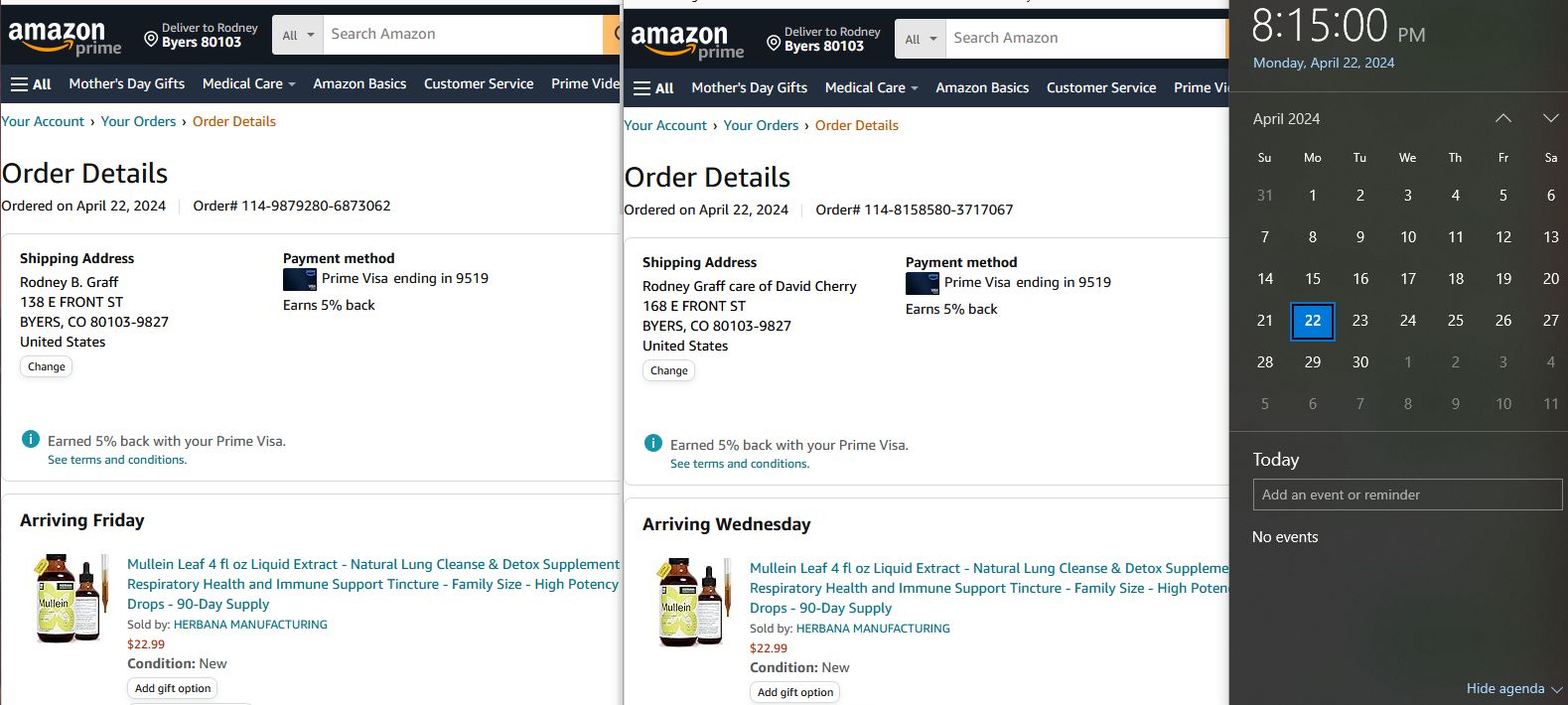1568x705 pixels.
Task: Open the All search category dropdown in the left window
Action: (297, 35)
